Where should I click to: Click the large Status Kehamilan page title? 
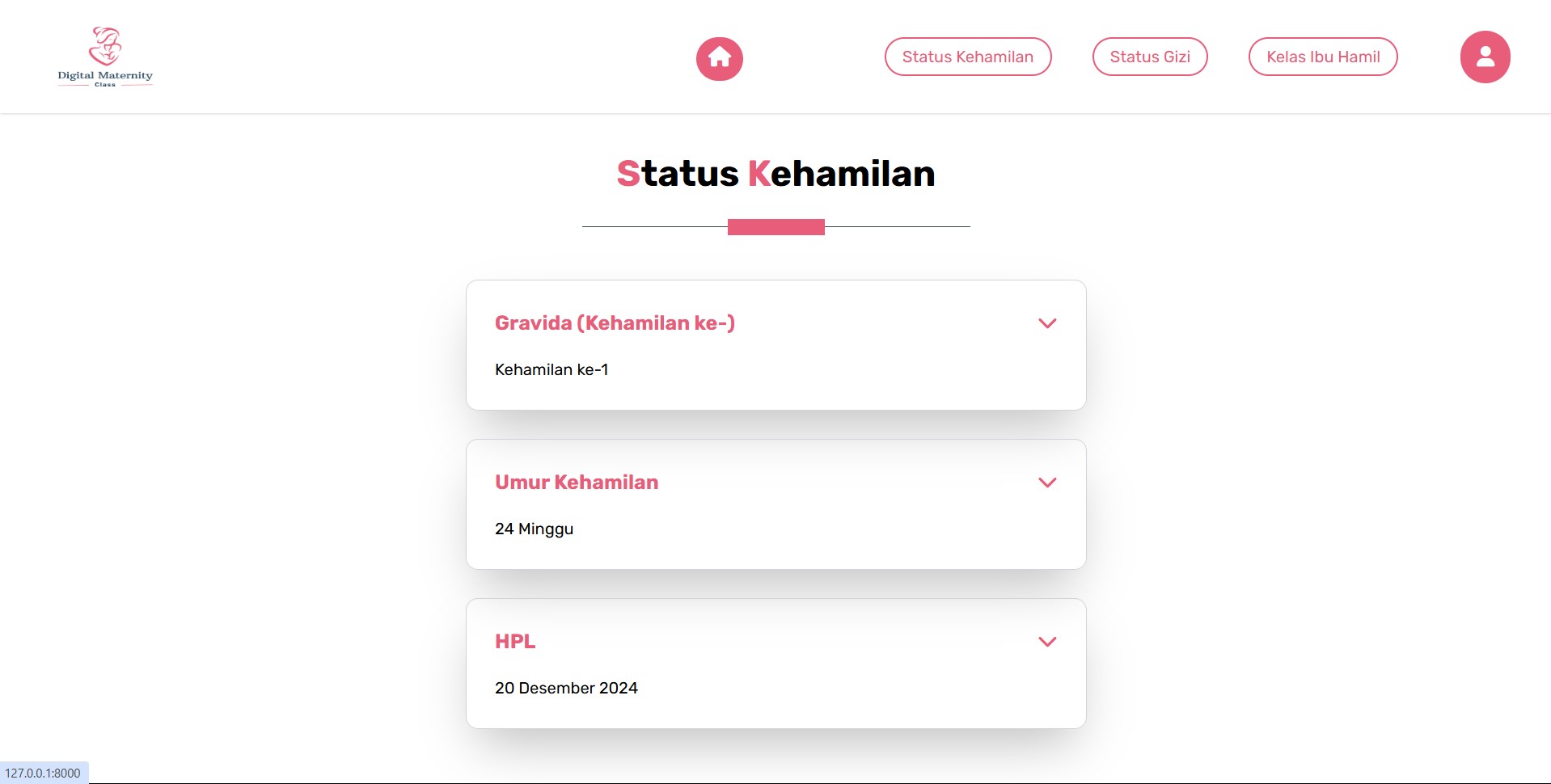pos(775,174)
